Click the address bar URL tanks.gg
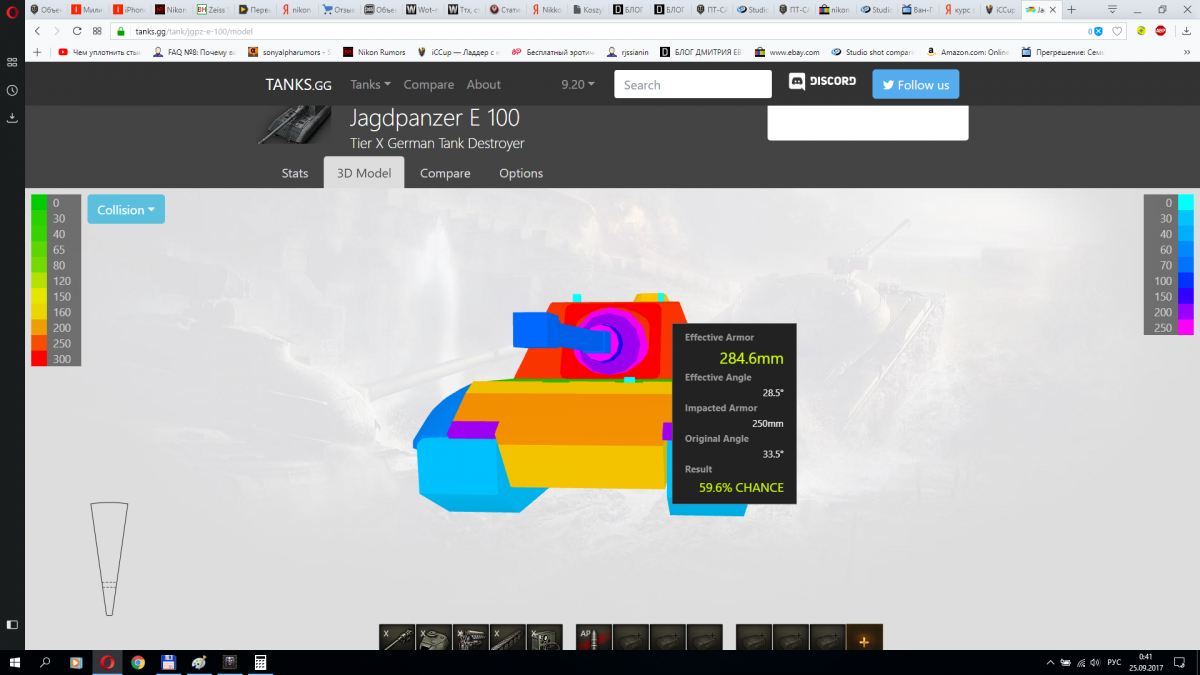The height and width of the screenshot is (675, 1200). [x=194, y=32]
